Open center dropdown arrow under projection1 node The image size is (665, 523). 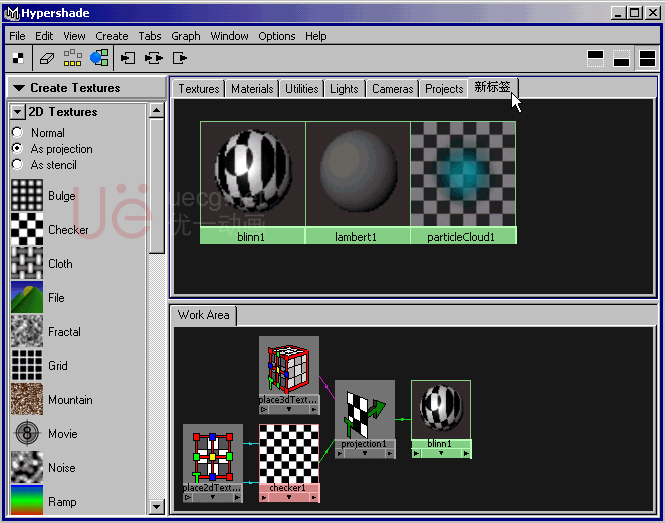(365, 453)
